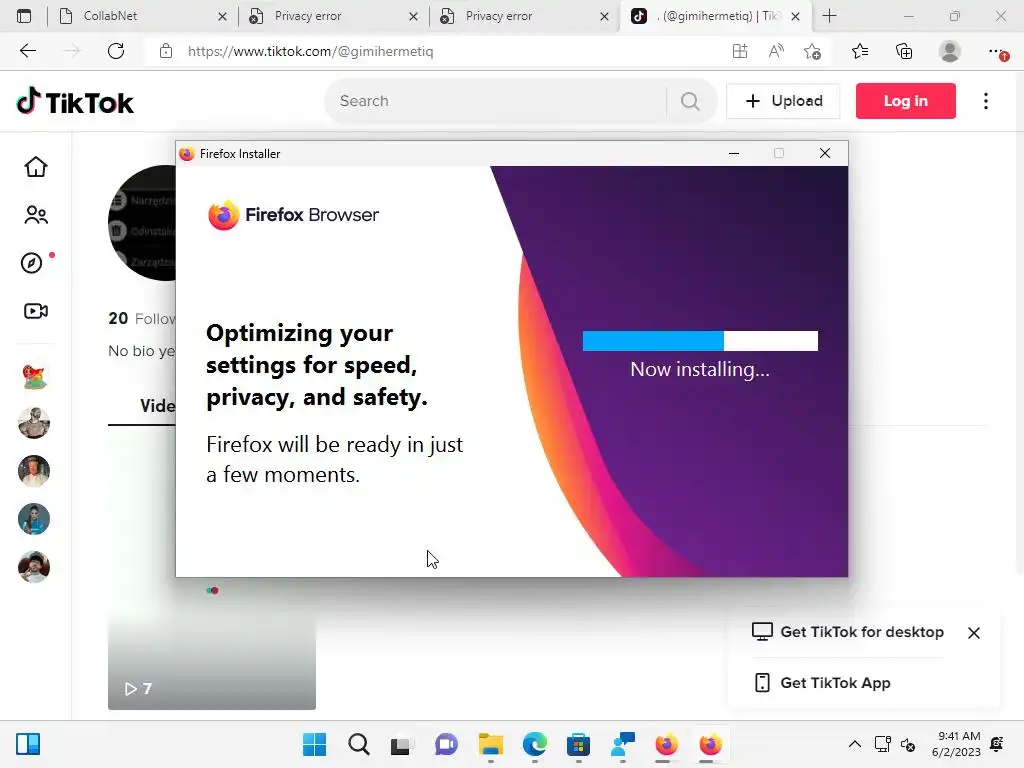Switch to the CollabNet tab
The height and width of the screenshot is (768, 1024).
tap(142, 16)
